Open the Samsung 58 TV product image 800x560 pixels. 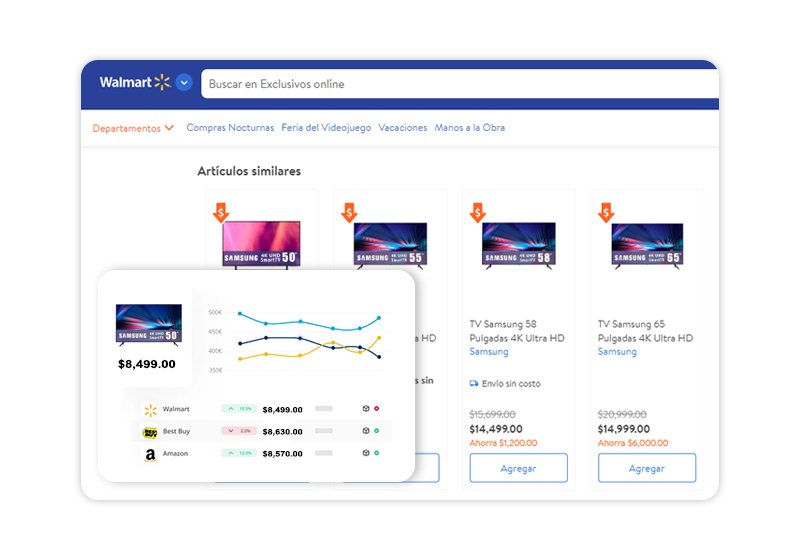[519, 245]
